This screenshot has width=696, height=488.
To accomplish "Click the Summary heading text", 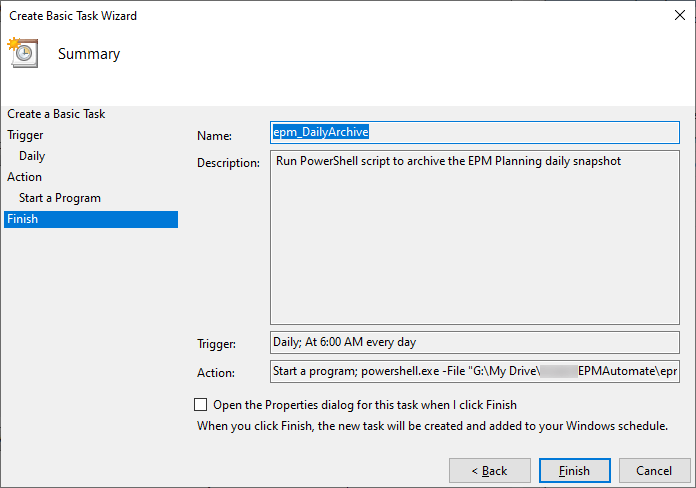I will pyautogui.click(x=89, y=54).
